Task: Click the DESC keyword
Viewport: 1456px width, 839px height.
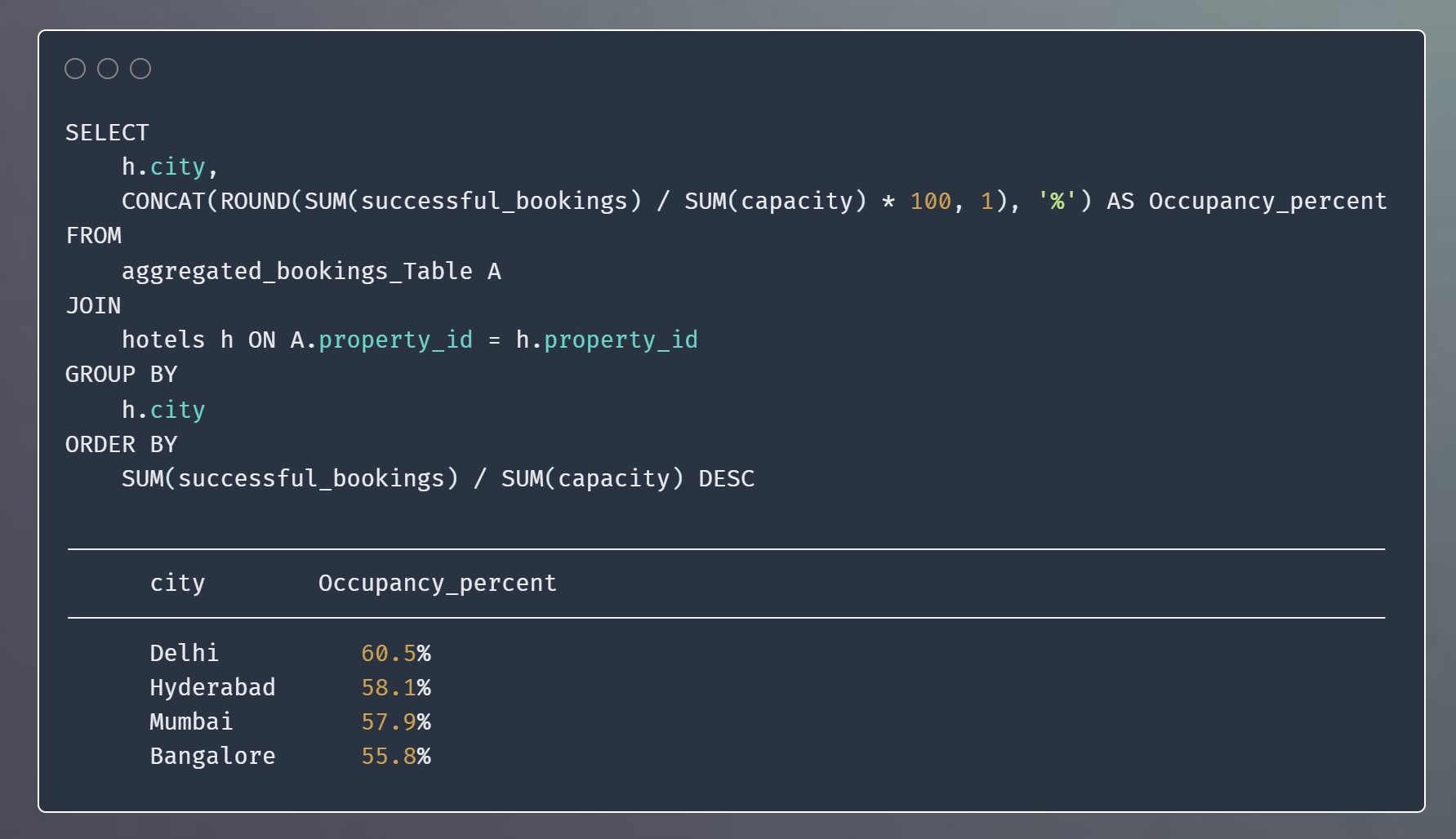Action: coord(726,479)
